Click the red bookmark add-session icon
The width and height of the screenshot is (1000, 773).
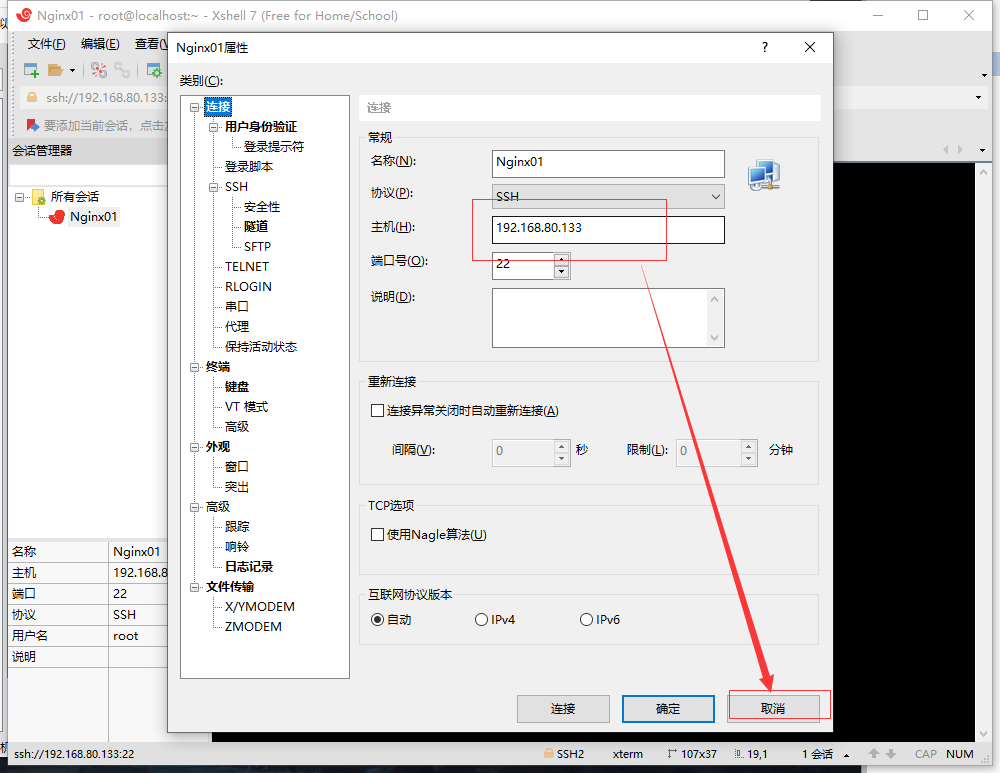[33, 125]
